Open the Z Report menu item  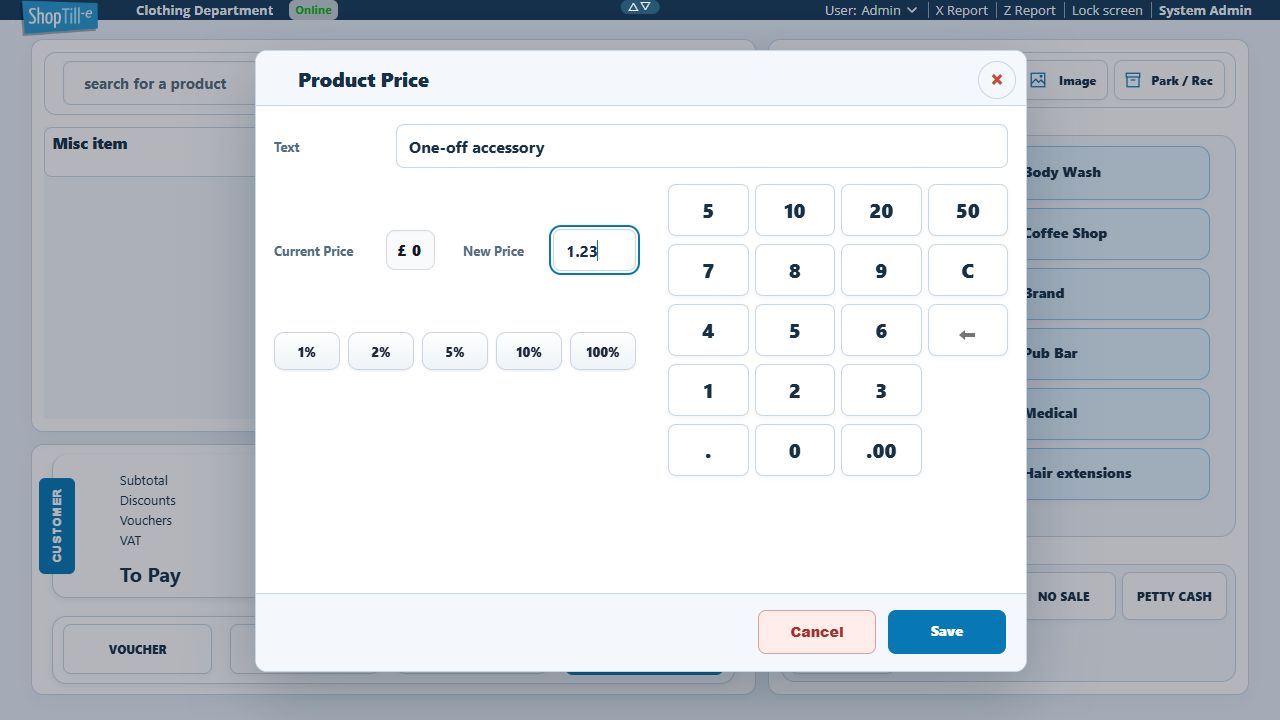[x=1029, y=10]
